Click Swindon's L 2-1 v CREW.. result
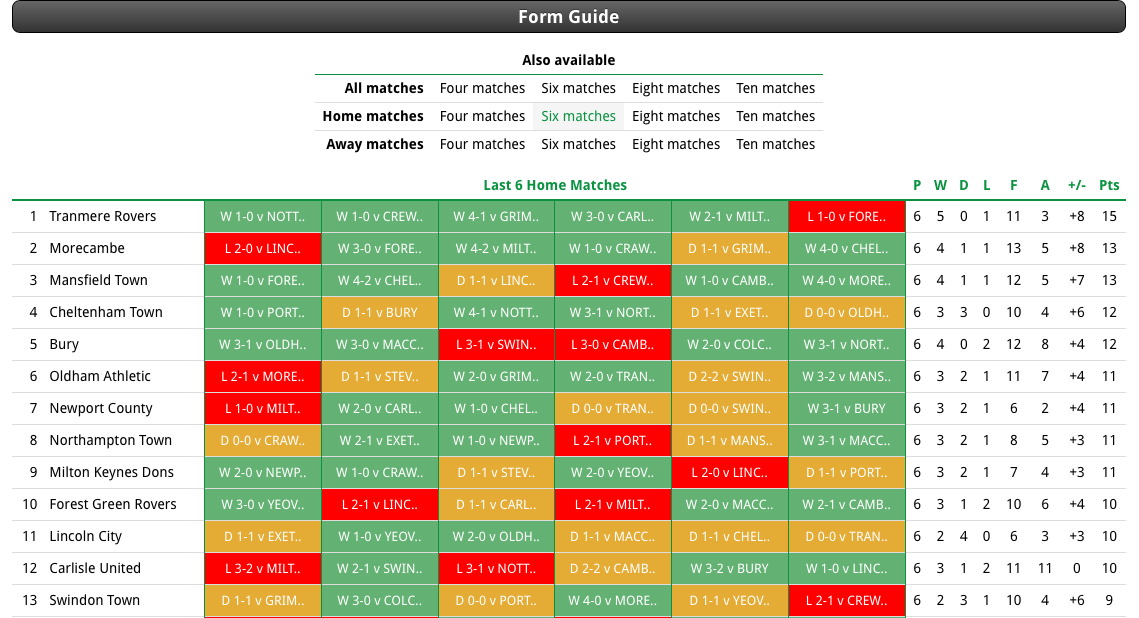Viewport: 1139px width, 618px height. [x=847, y=600]
